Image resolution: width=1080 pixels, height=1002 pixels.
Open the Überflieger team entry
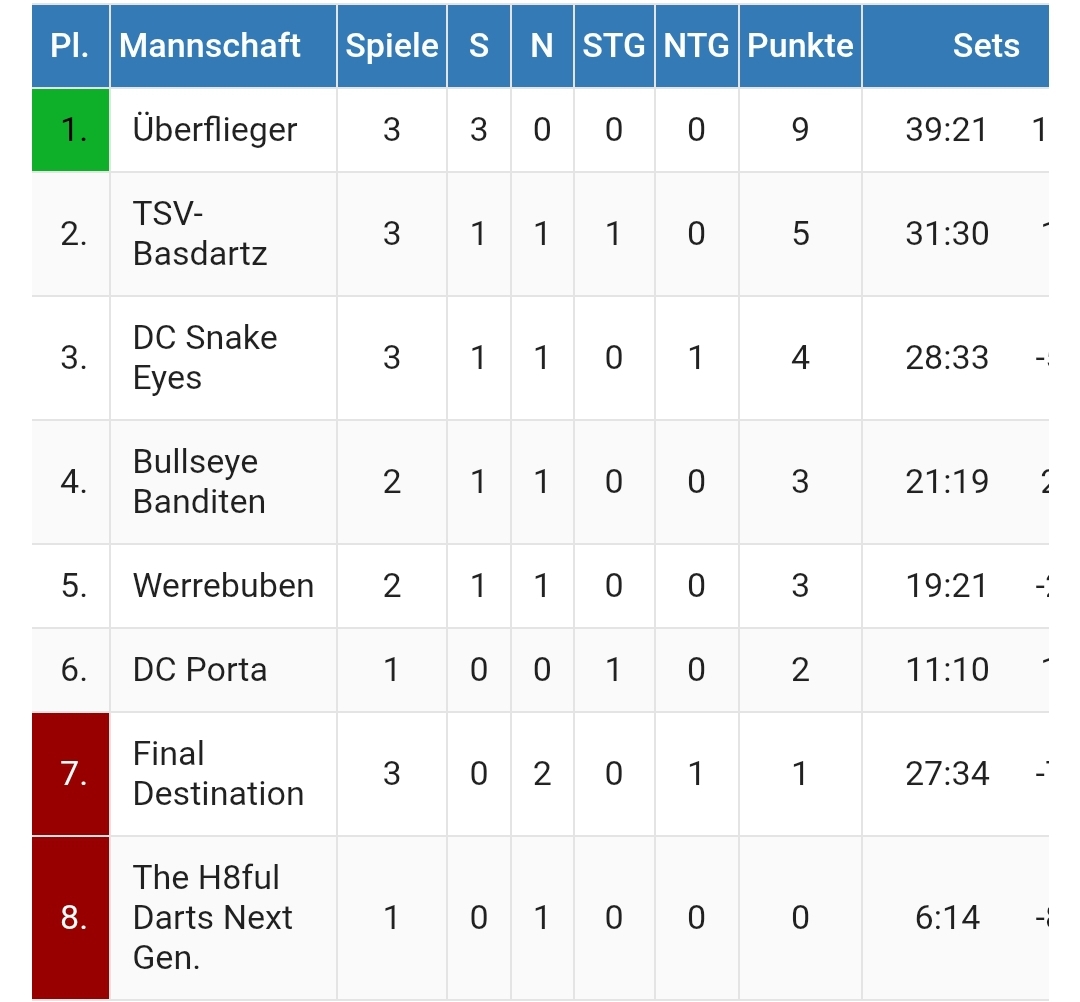coord(215,129)
